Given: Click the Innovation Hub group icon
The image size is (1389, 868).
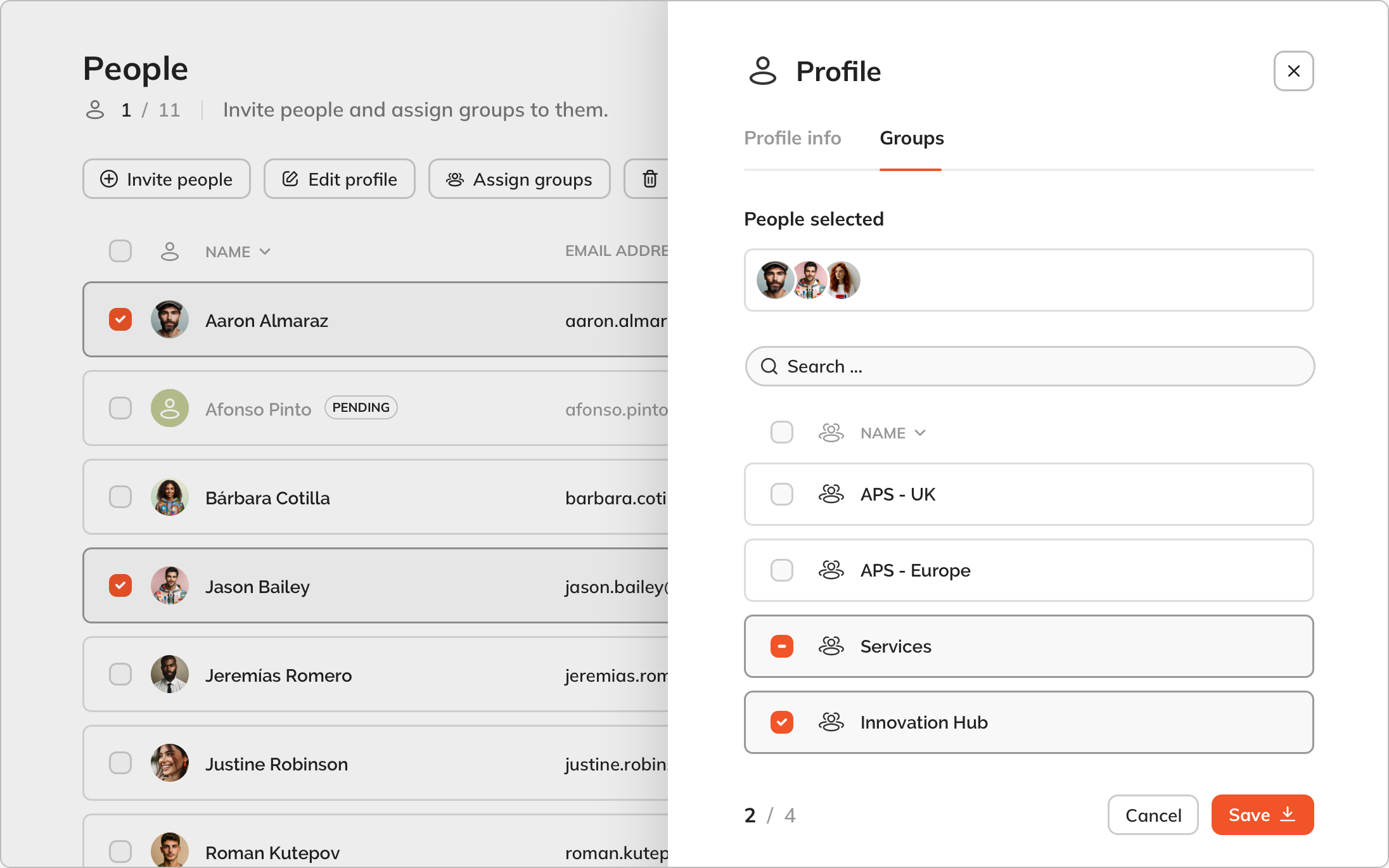Looking at the screenshot, I should 831,722.
